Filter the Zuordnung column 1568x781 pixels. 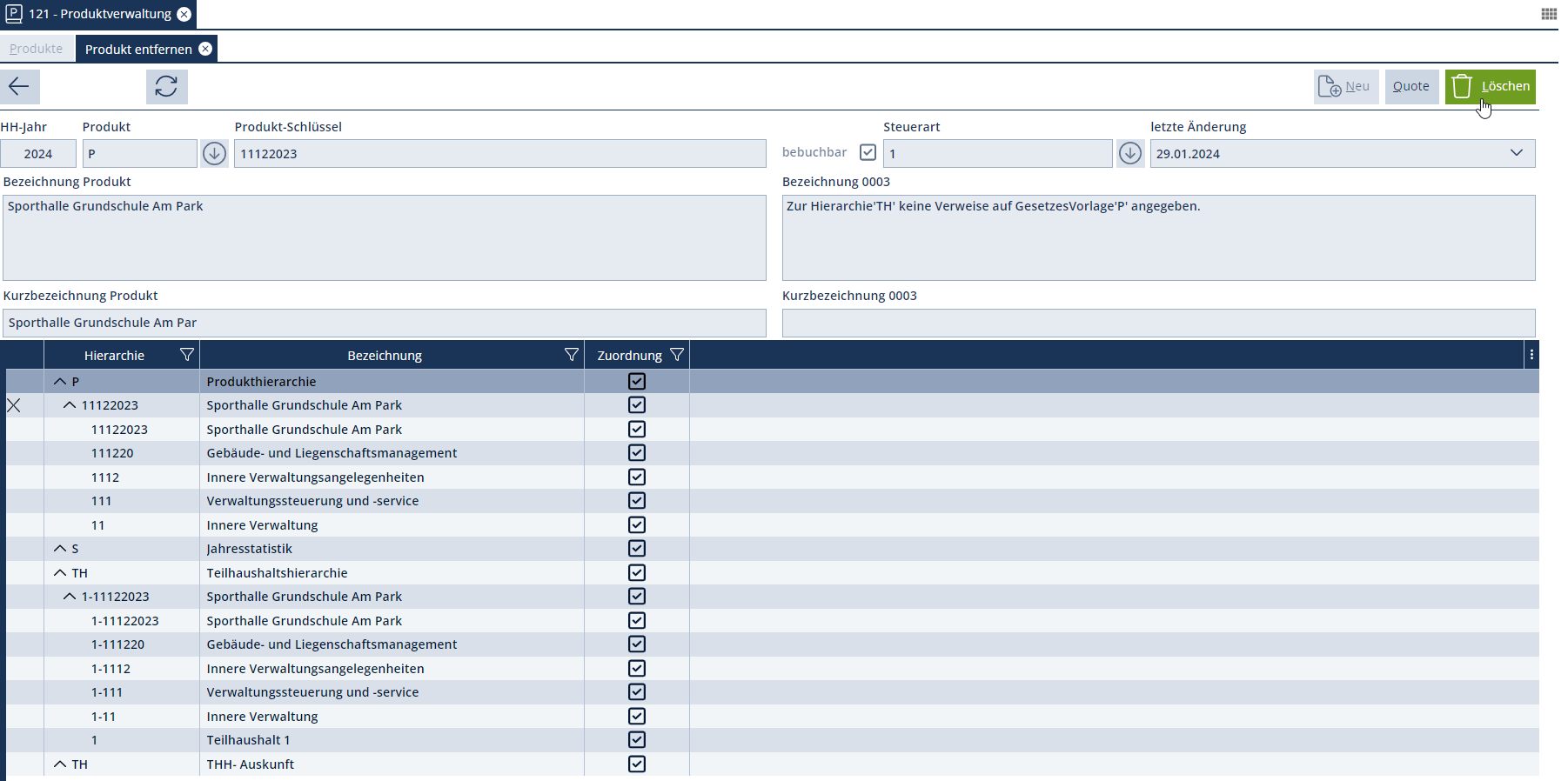pos(676,355)
